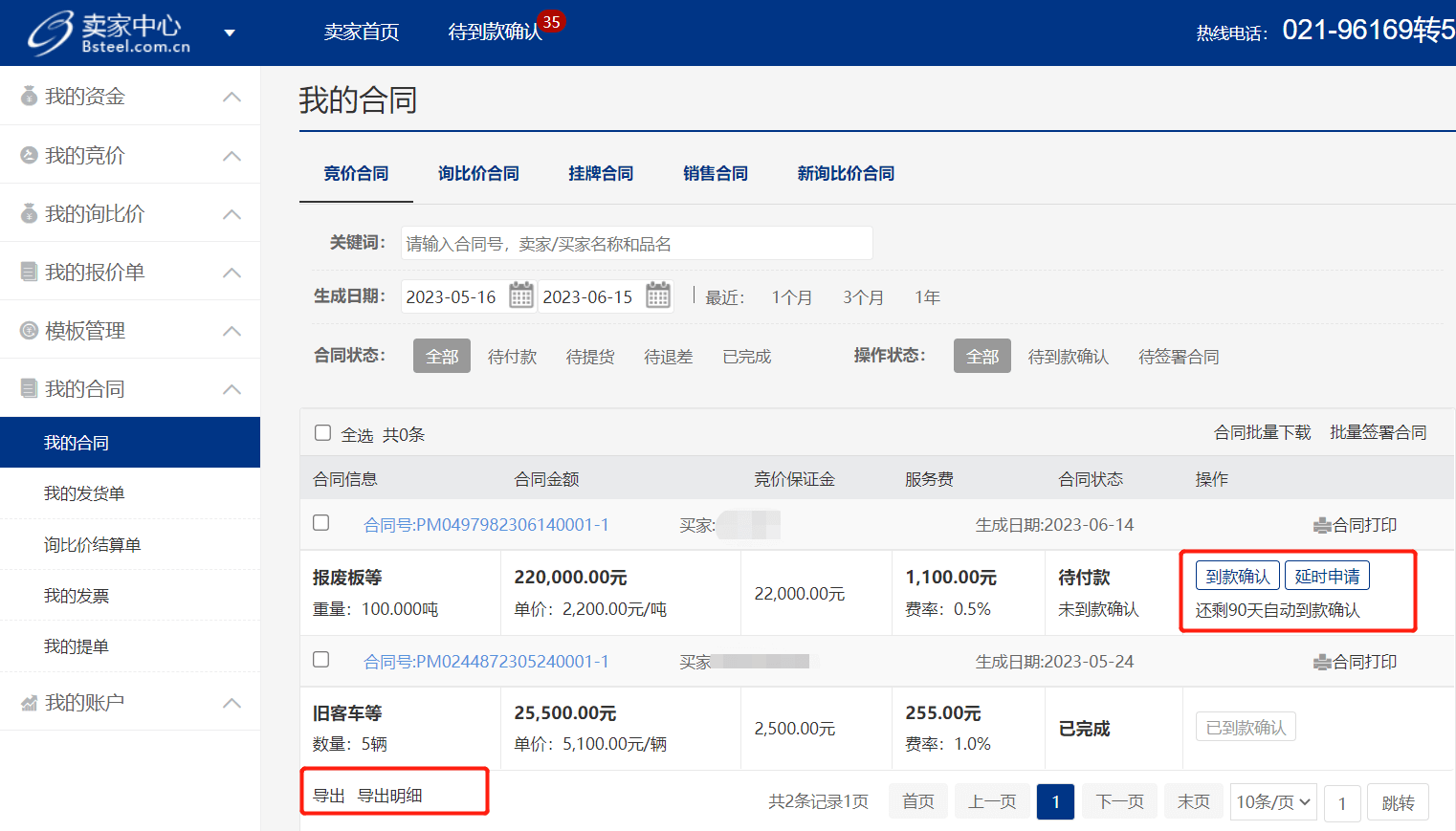Click the 我的账户 chart icon in sidebar
The width and height of the screenshot is (1456, 831).
(x=29, y=703)
